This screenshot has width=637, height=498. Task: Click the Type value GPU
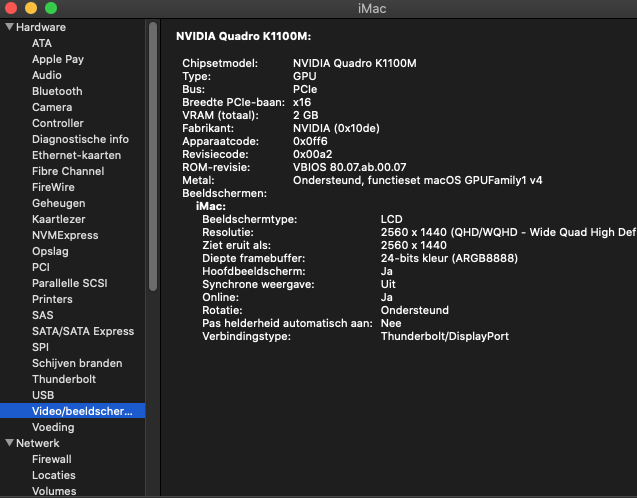304,76
